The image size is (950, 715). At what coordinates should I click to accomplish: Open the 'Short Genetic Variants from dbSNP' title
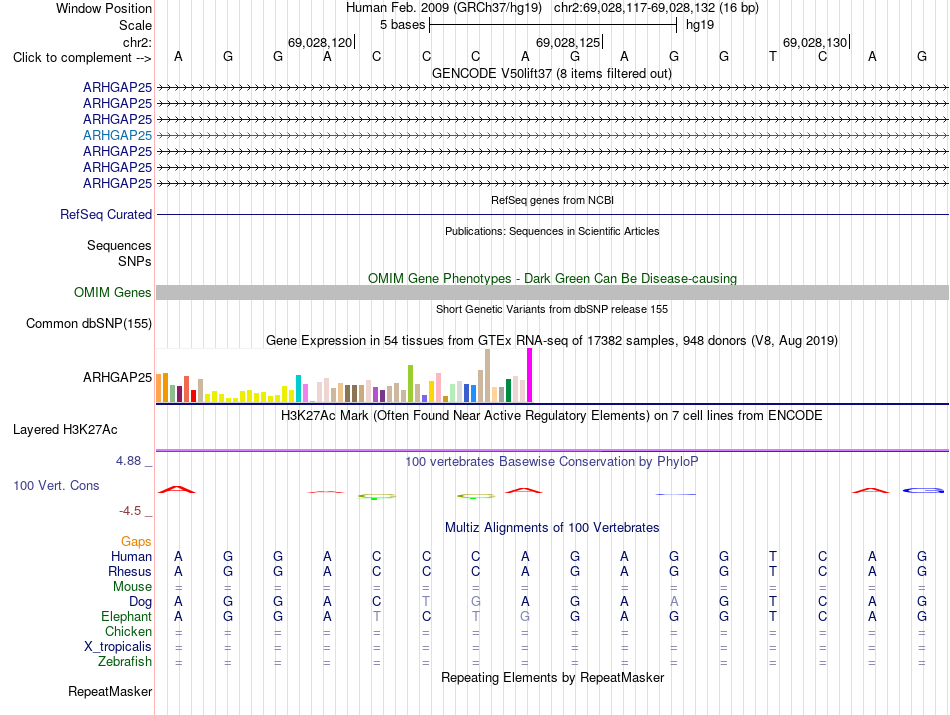coord(552,309)
